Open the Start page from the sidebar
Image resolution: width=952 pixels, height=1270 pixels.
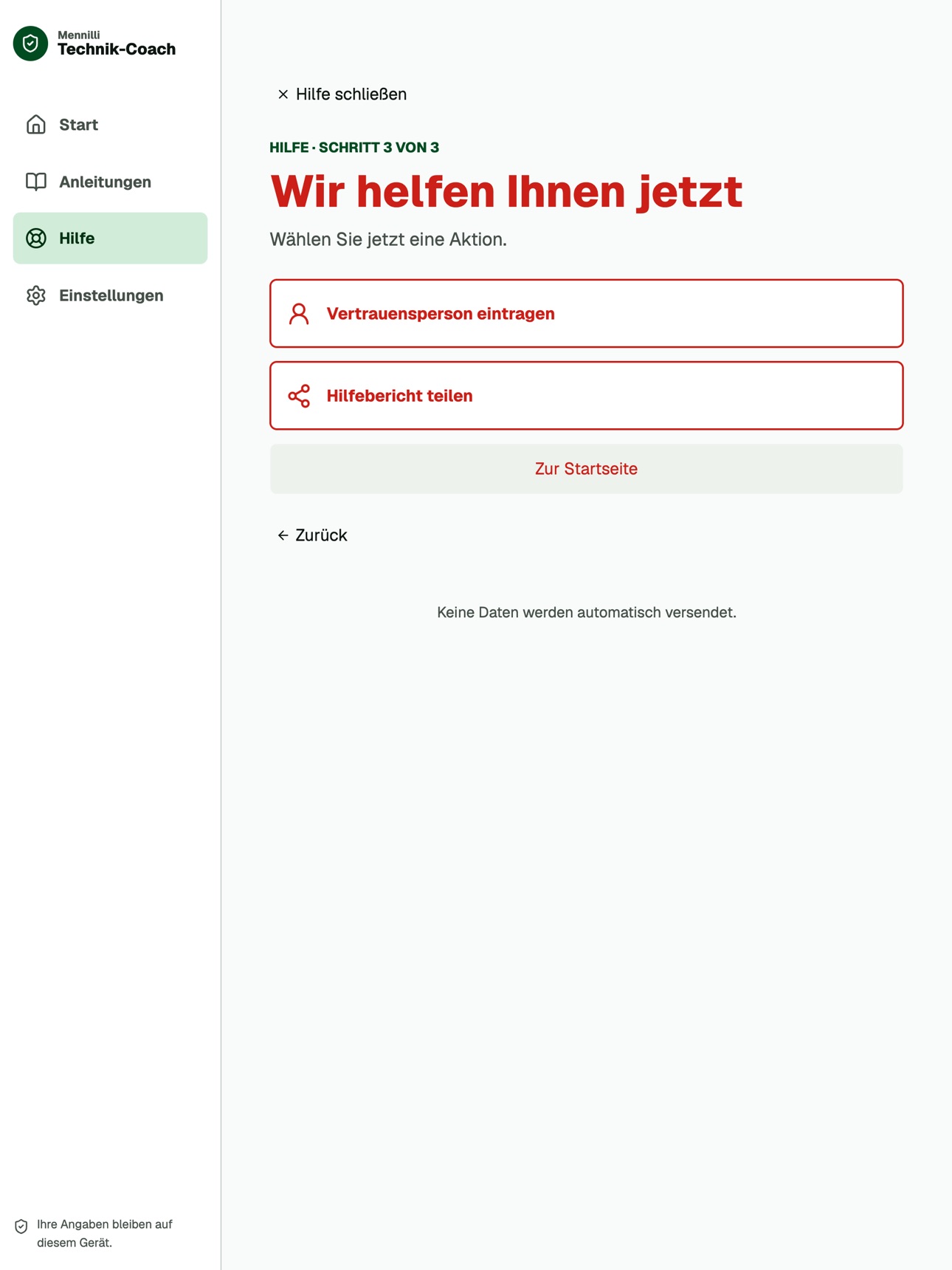(110, 125)
